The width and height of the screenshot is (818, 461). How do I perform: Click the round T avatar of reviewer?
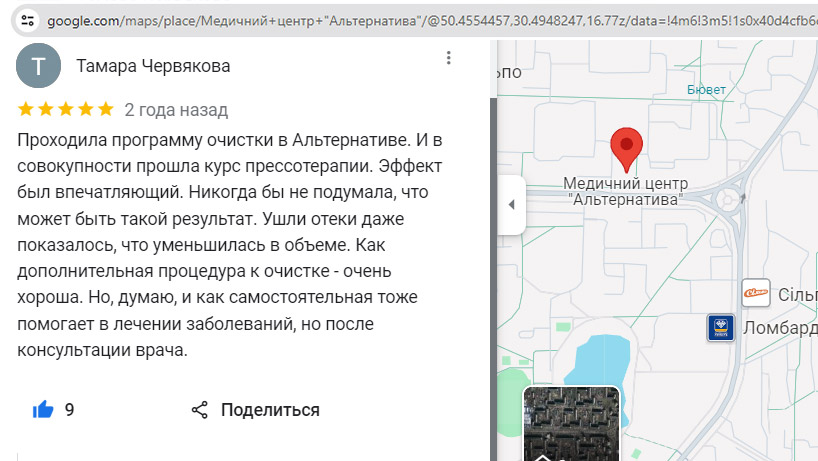click(x=40, y=66)
